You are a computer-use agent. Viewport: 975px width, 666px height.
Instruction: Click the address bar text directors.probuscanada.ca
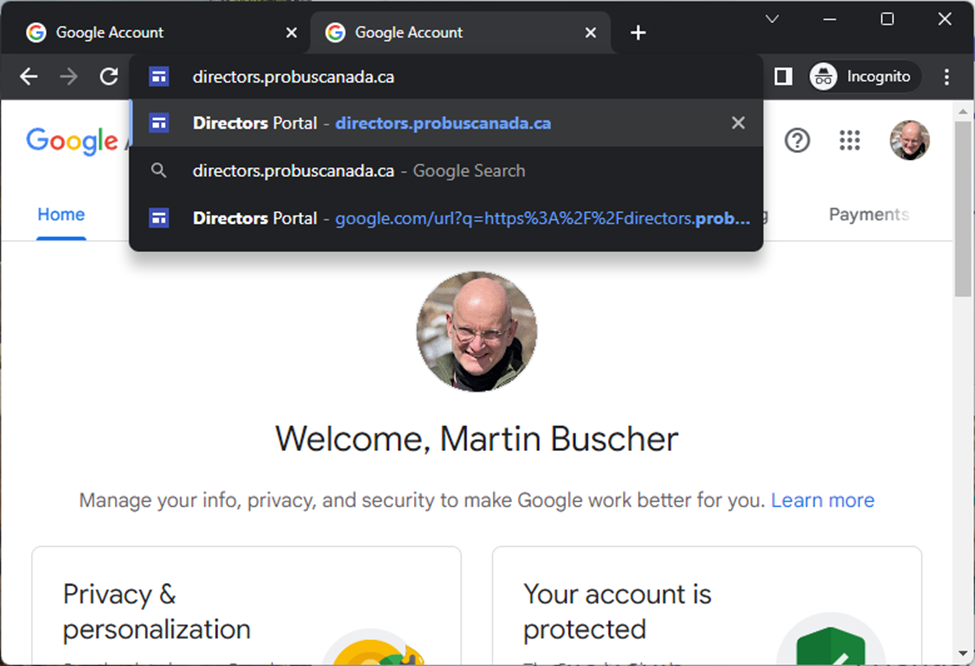[x=293, y=76]
